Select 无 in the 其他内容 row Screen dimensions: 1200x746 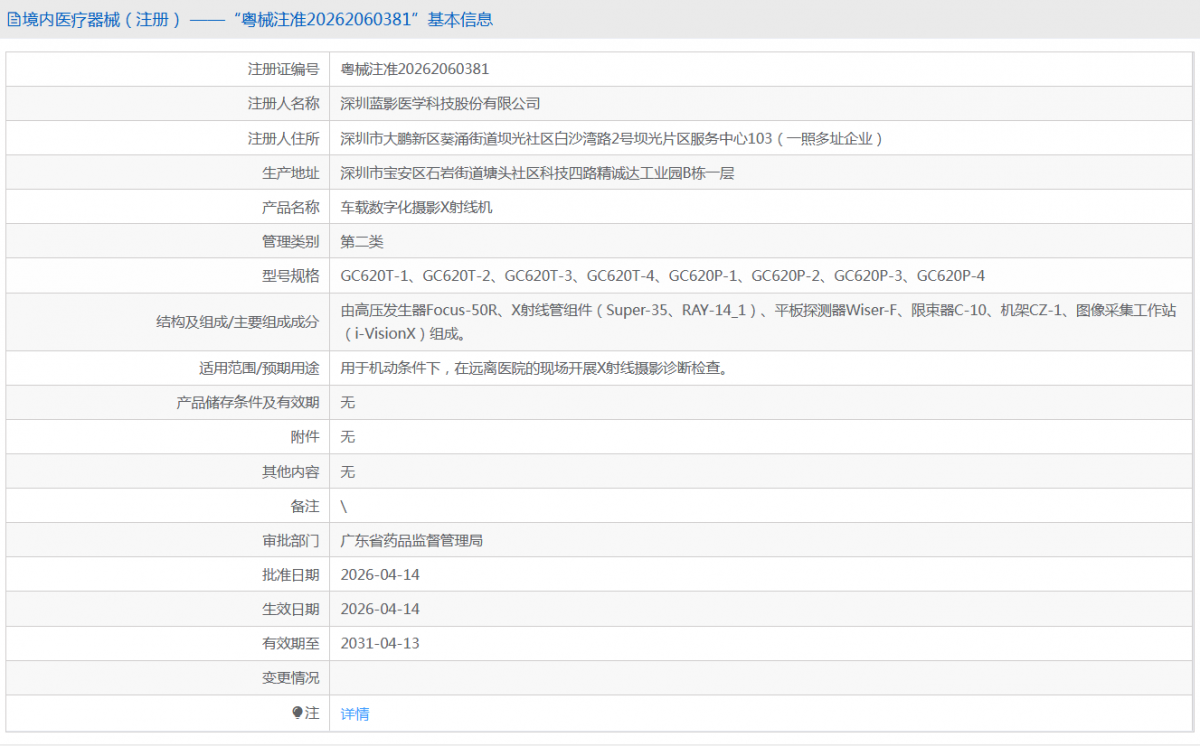coord(348,471)
